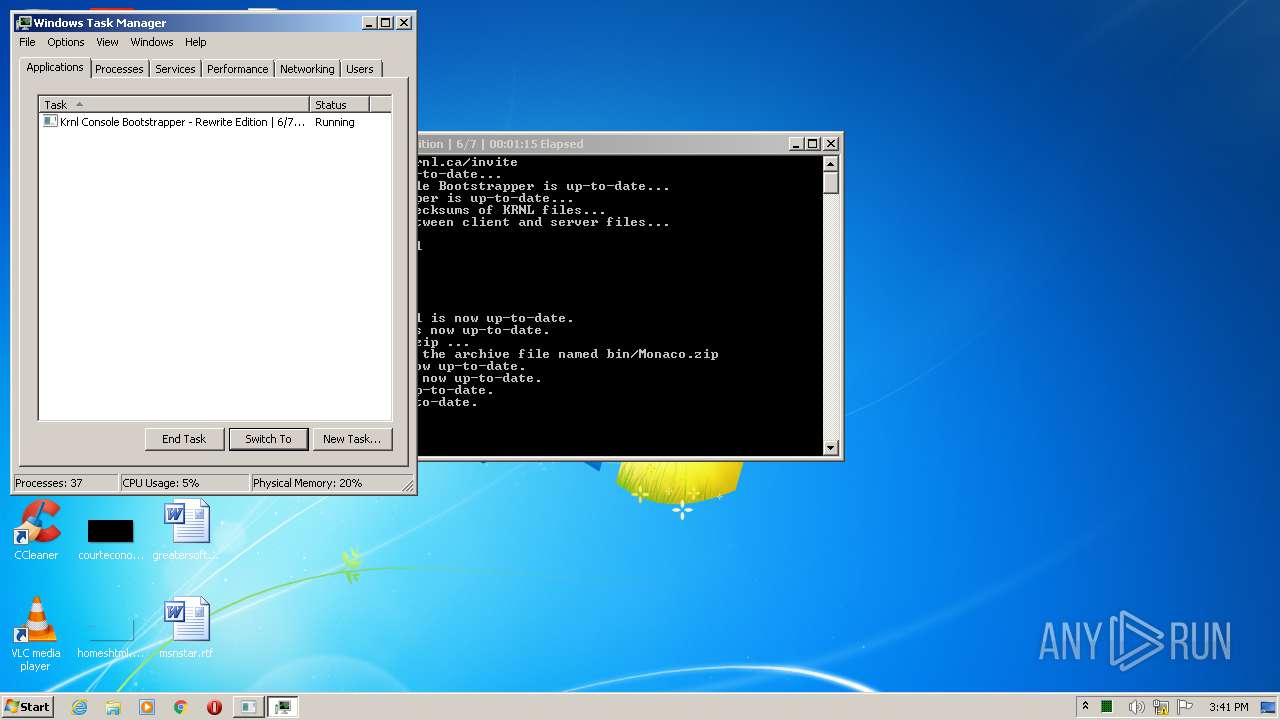
Task: Select the VLC media player desktop shortcut
Action: [x=36, y=634]
